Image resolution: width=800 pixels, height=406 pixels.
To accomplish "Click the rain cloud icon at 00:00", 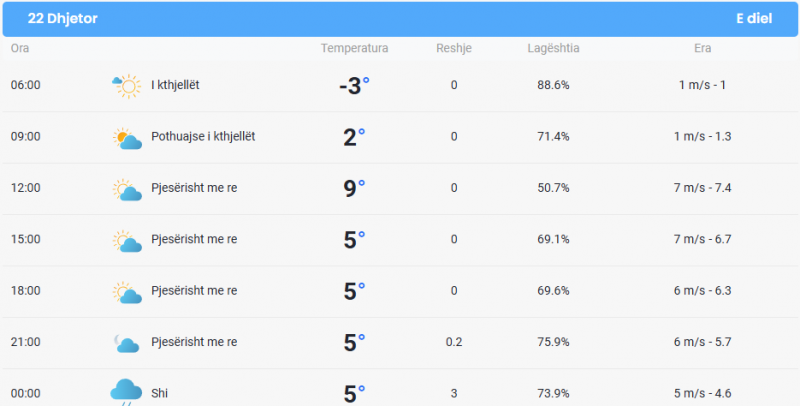I will 126,392.
